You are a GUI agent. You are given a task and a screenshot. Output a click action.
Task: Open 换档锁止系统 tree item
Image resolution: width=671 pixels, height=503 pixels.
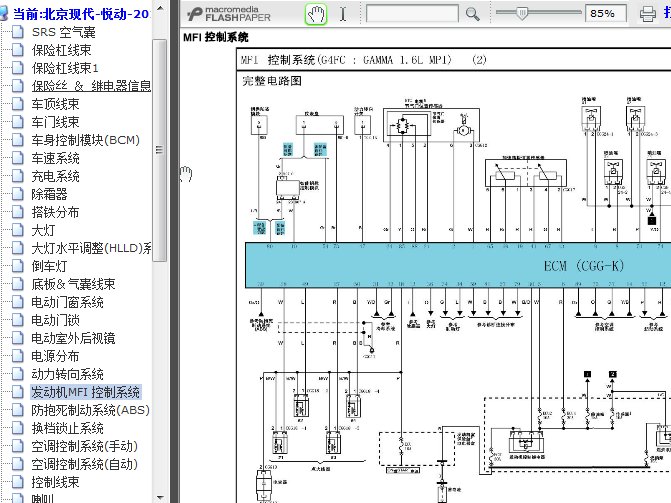tap(67, 428)
